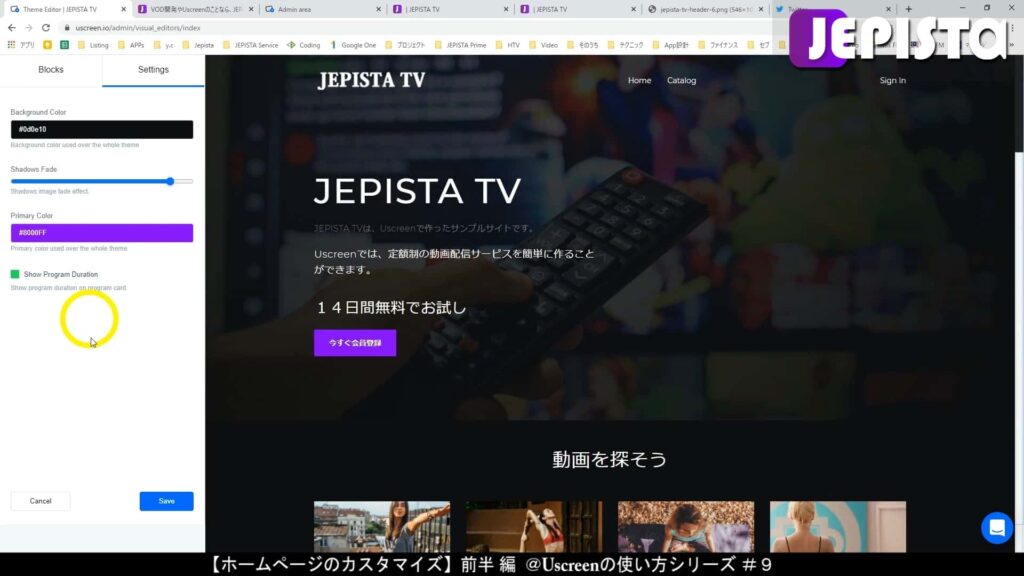1024x576 pixels.
Task: Open a new browser tab with plus icon
Action: pos(908,9)
